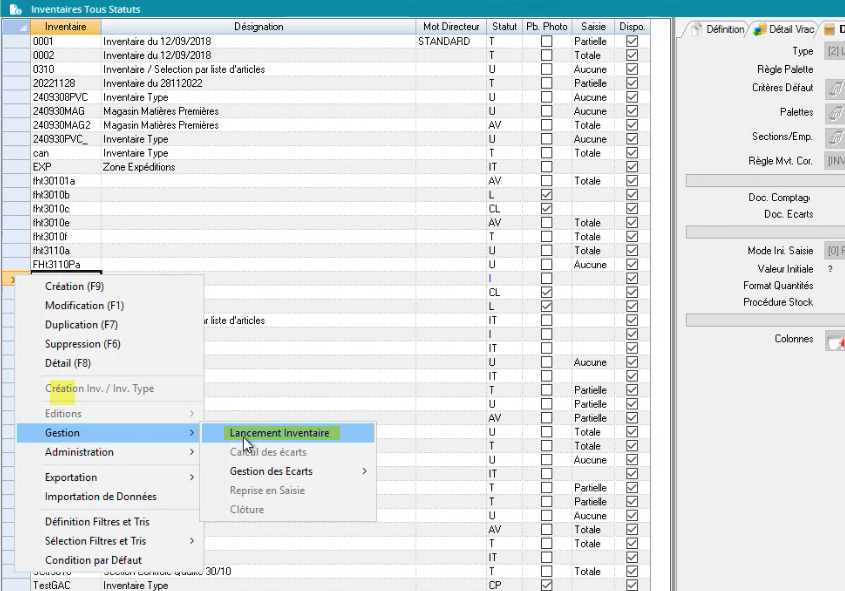Expand the Exportation submenu
This screenshot has height=591, width=845.
[x=110, y=477]
